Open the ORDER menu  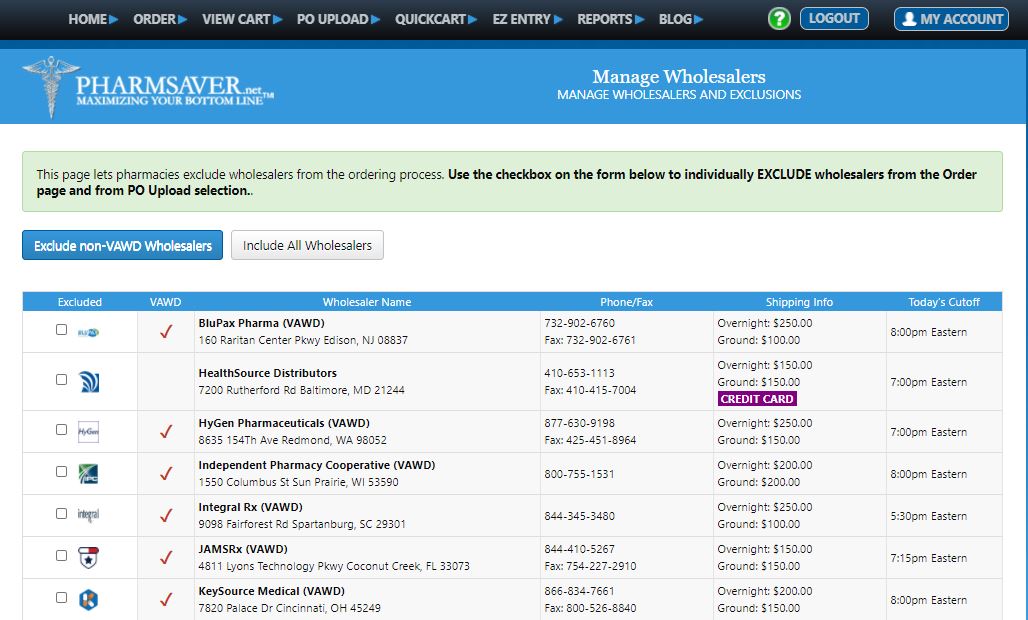click(x=160, y=19)
